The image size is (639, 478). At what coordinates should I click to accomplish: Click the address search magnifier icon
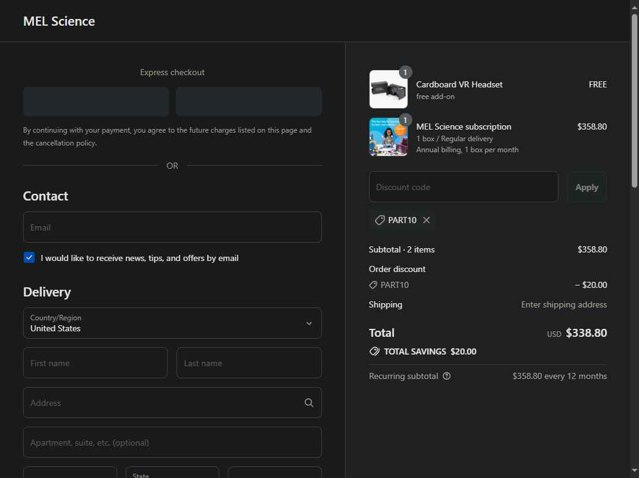[309, 403]
